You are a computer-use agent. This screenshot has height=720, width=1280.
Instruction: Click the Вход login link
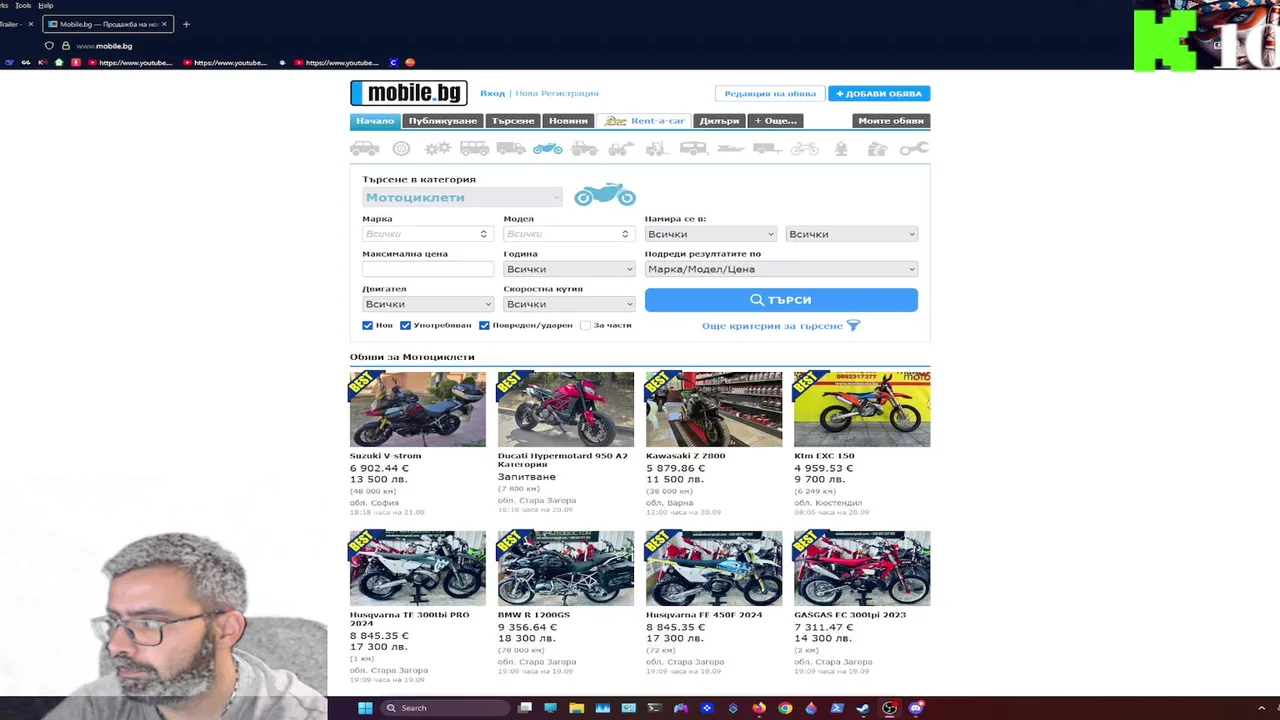click(492, 93)
